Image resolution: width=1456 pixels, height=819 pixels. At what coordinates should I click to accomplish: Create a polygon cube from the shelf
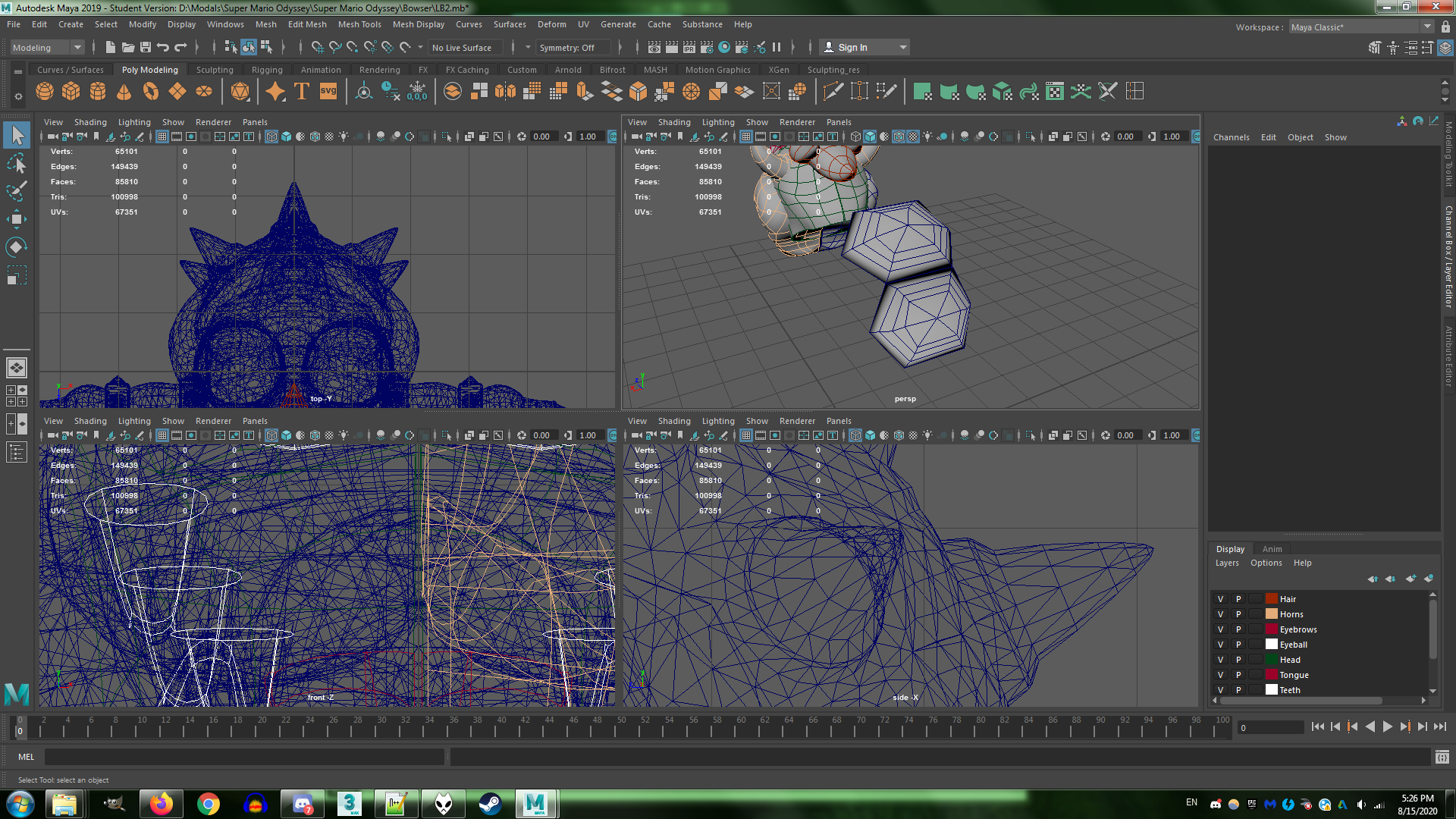pos(71,92)
